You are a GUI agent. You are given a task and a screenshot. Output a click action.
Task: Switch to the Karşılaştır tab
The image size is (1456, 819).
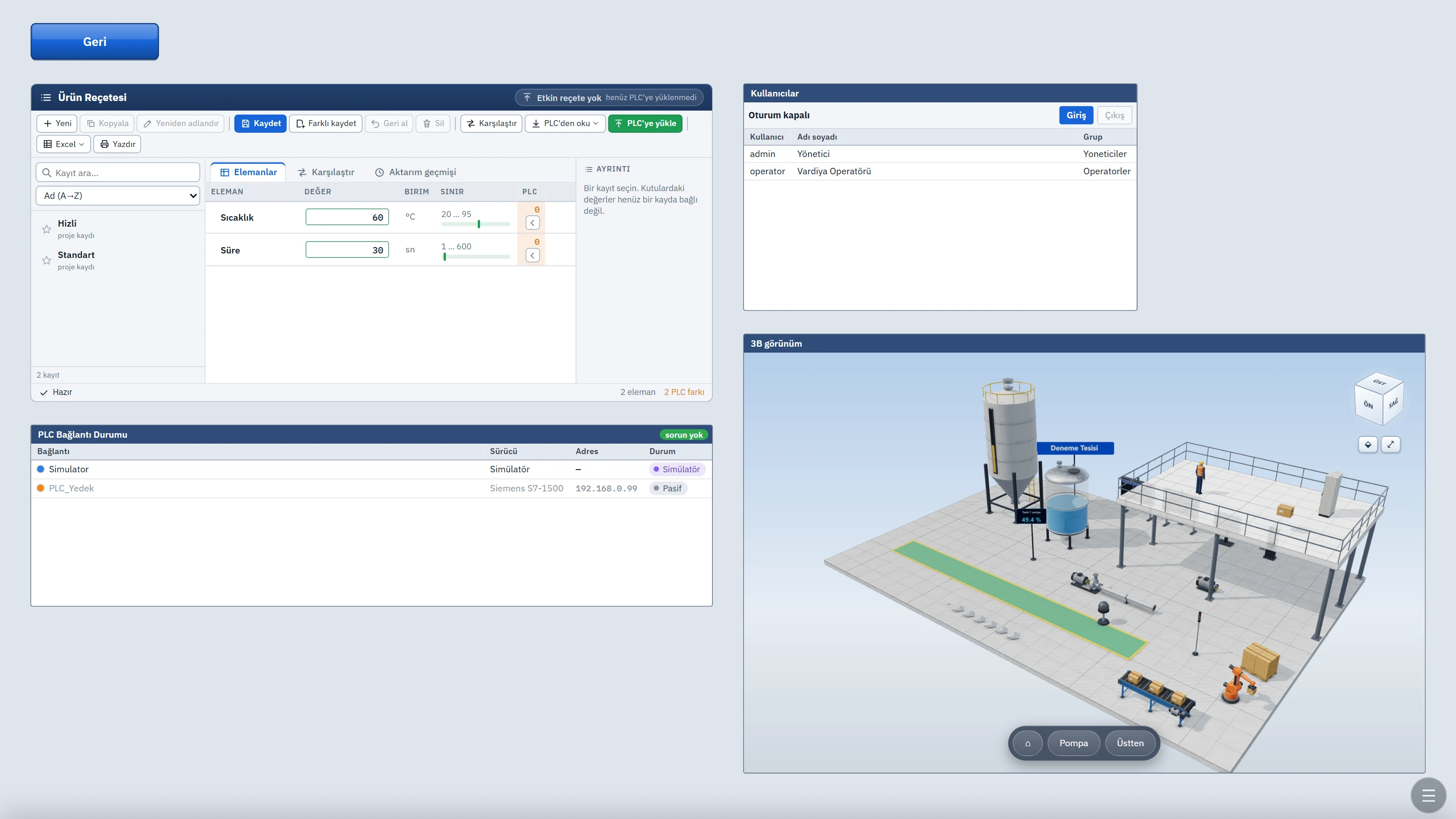click(x=326, y=172)
